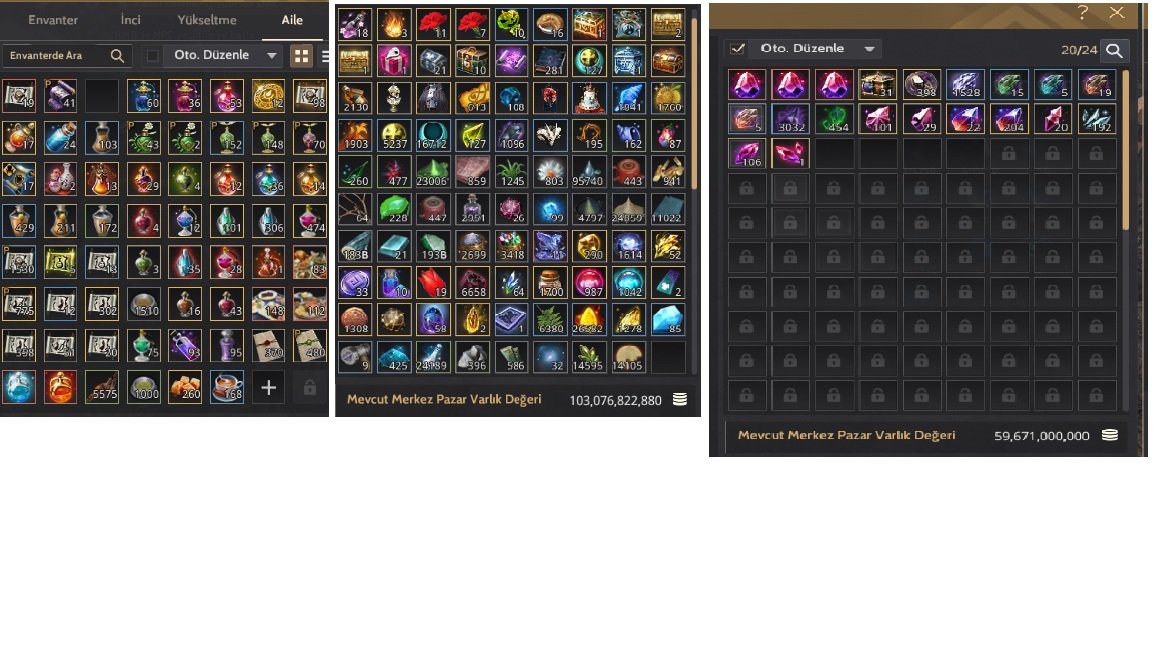Pick the dark crystal stack showing 3032
Viewport: 1157px width, 648px height.
(x=790, y=119)
